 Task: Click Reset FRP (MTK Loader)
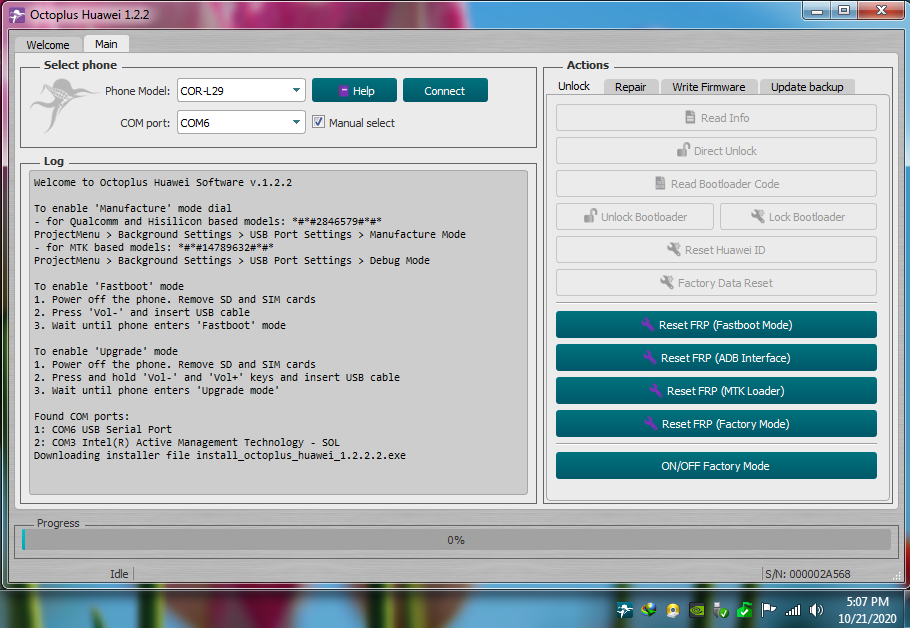[716, 391]
